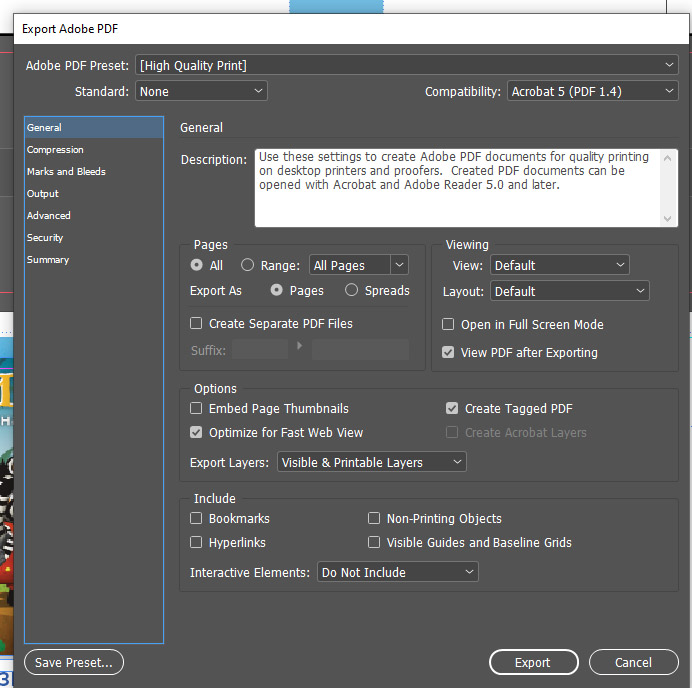Open the Layout dropdown under Viewing
Viewport: 692px width, 688px height.
click(x=570, y=291)
